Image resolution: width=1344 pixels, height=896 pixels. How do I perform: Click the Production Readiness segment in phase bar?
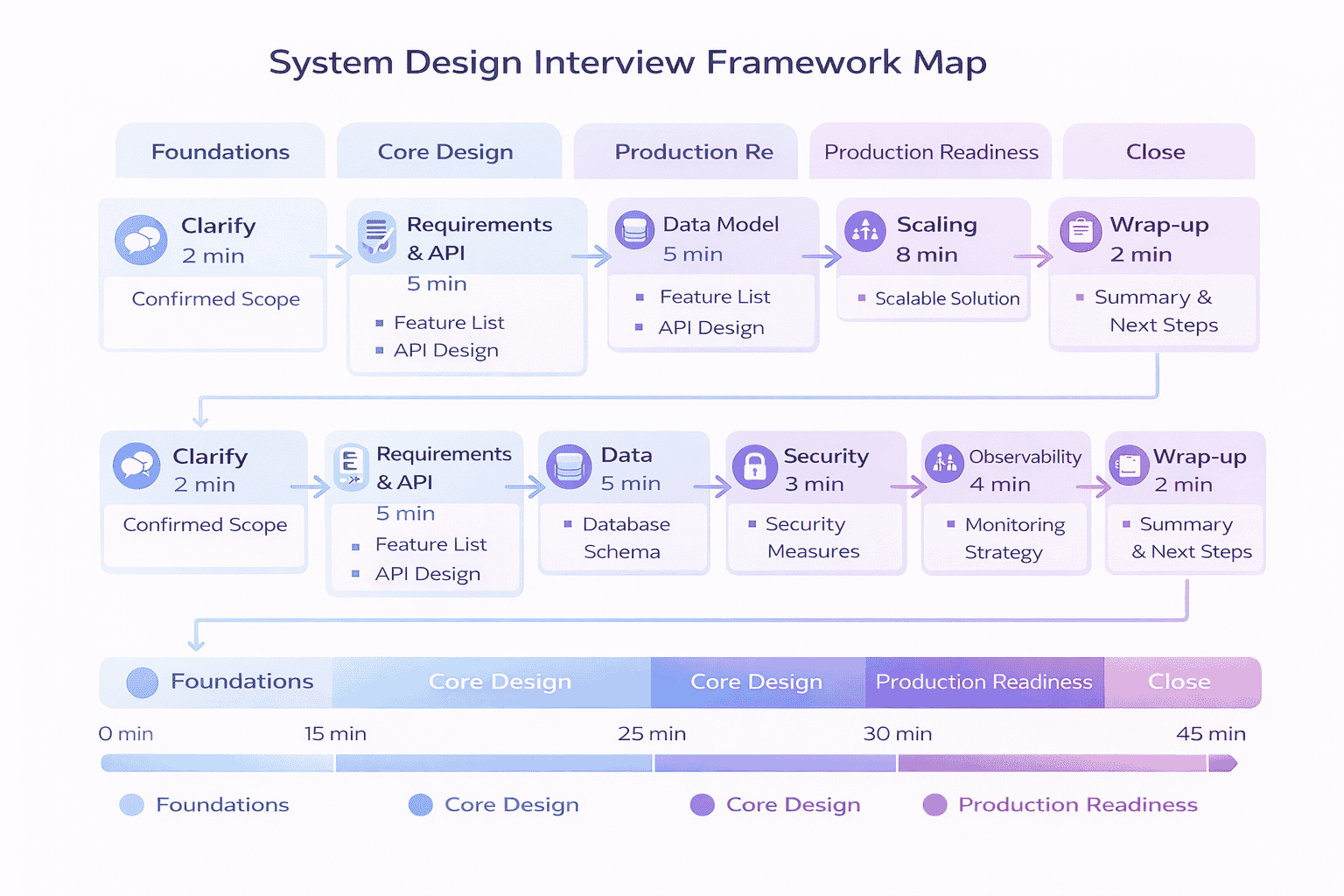coord(983,682)
